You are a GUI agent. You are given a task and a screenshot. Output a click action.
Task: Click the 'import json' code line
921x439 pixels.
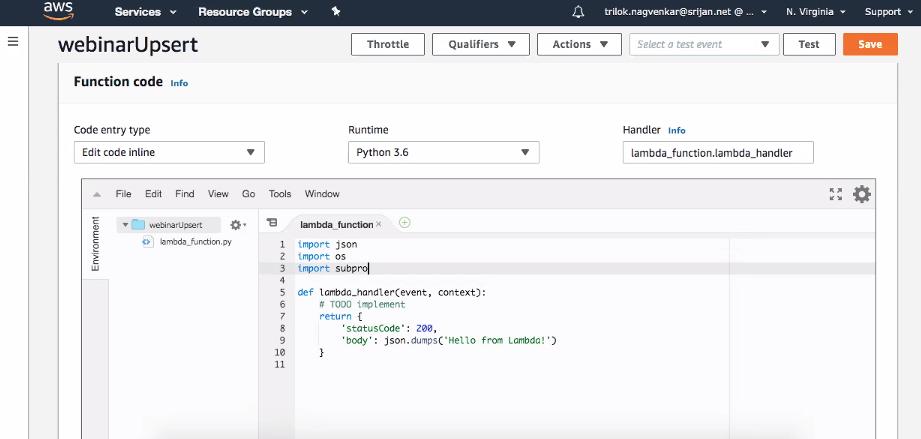(x=327, y=244)
